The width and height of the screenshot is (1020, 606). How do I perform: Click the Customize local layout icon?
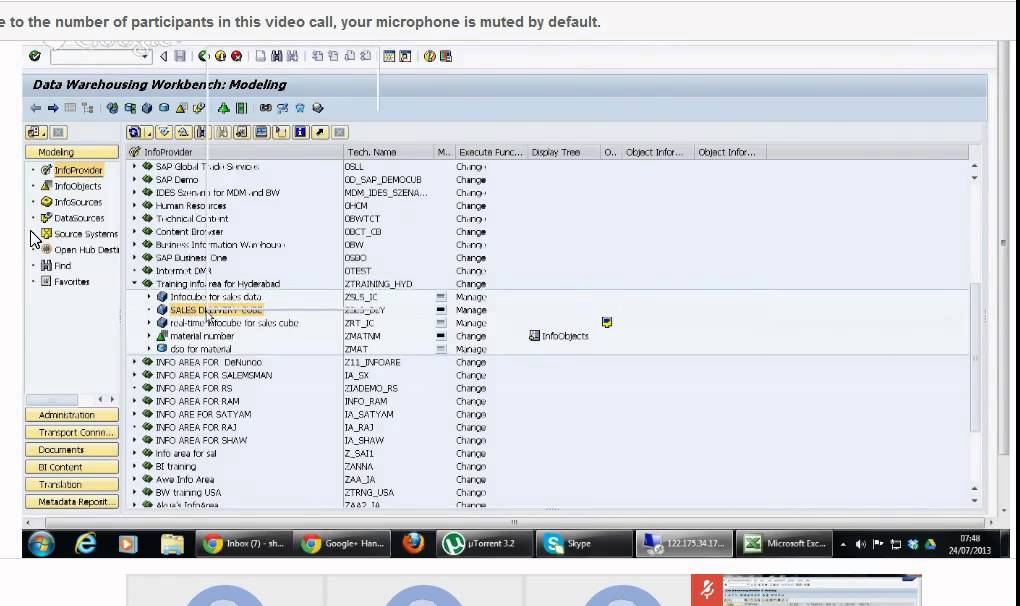click(446, 57)
